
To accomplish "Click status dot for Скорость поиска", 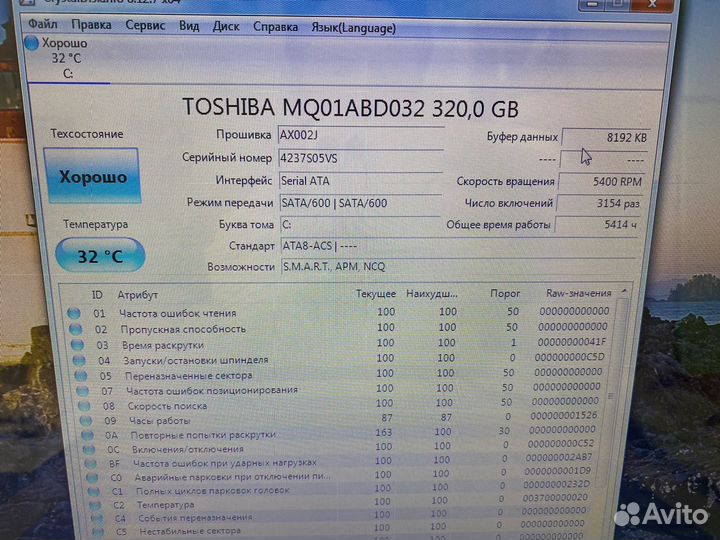I will (x=84, y=406).
